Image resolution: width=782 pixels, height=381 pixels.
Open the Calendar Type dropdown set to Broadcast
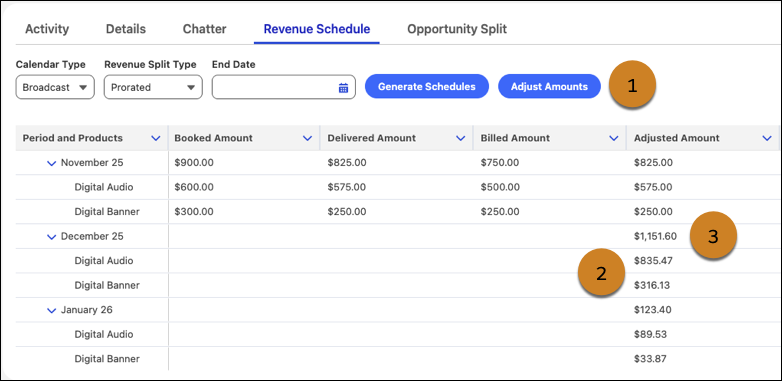point(55,87)
